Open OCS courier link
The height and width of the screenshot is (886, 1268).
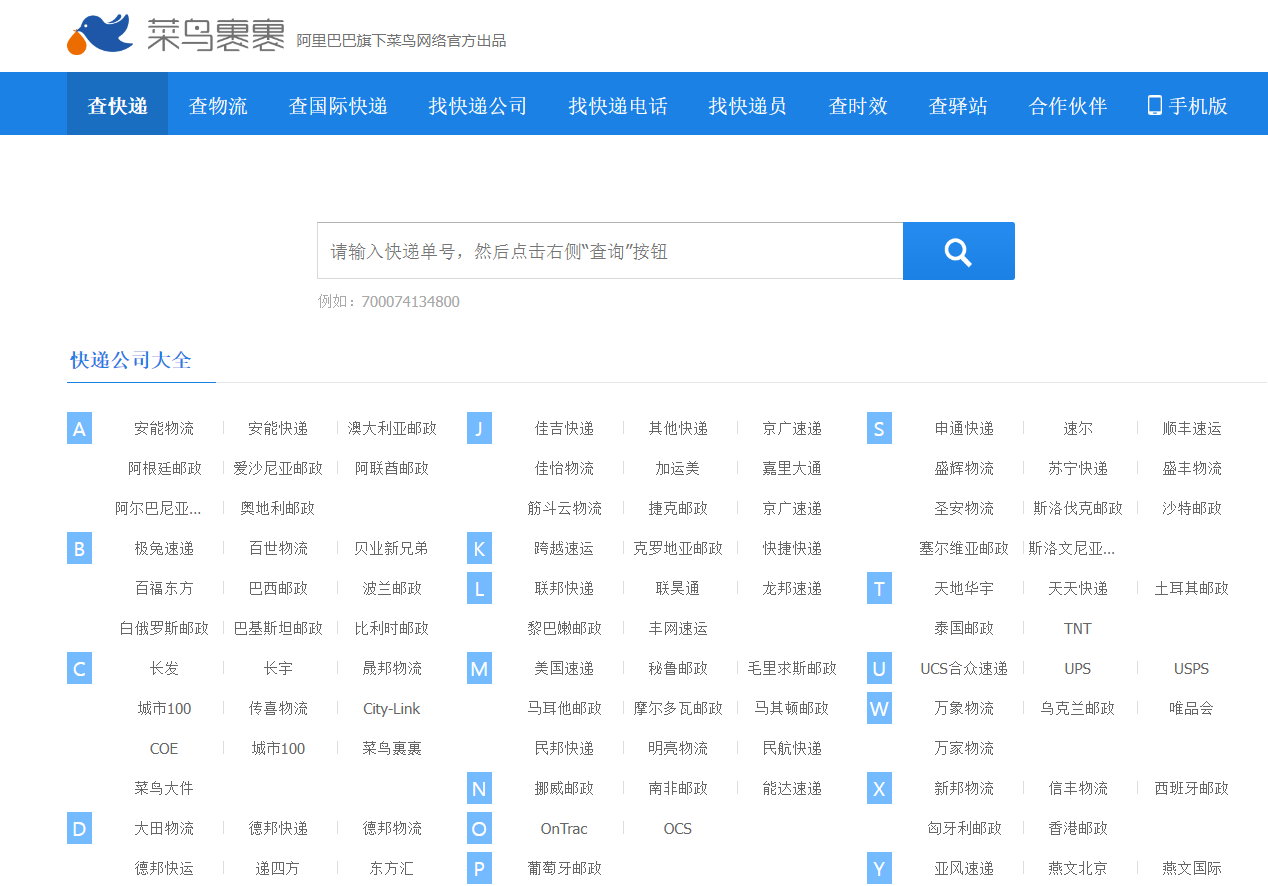click(678, 828)
